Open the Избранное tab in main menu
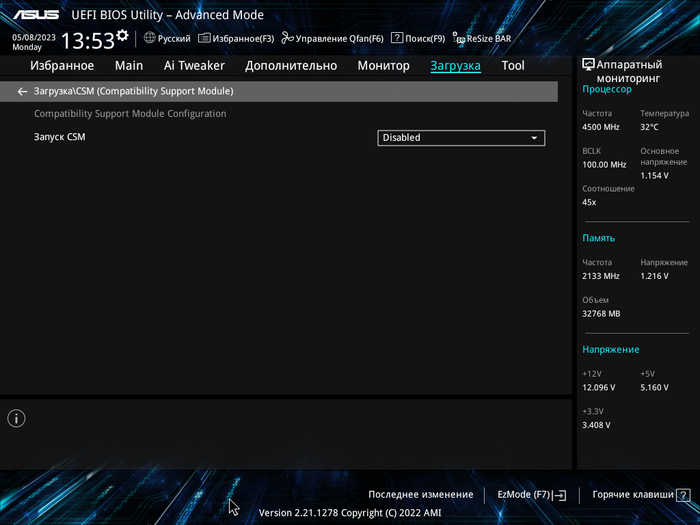Screen dimensions: 700x525 coord(62,66)
